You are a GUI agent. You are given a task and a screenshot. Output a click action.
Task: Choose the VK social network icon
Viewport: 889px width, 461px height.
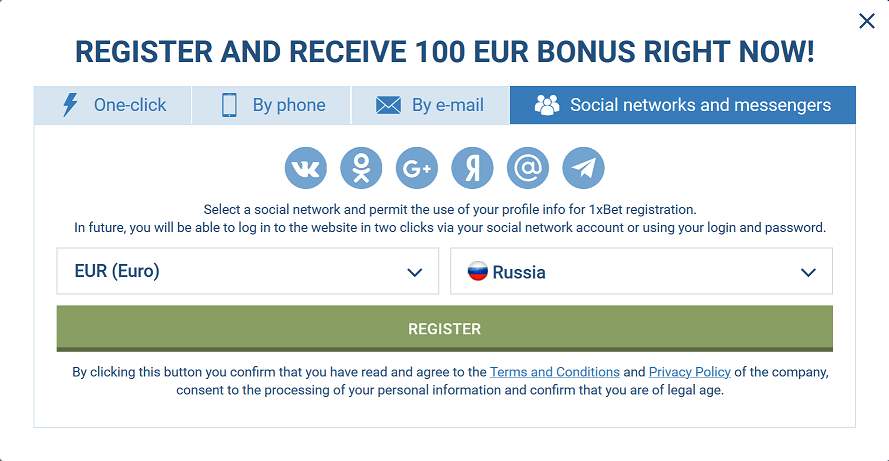(x=306, y=168)
